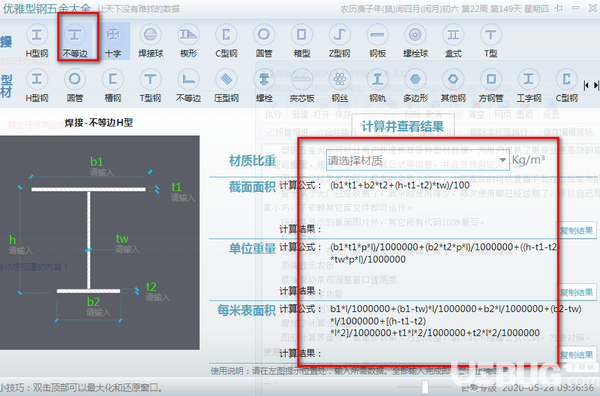Show more profile icons with the arrow
This screenshot has width=600, height=396.
[596, 86]
